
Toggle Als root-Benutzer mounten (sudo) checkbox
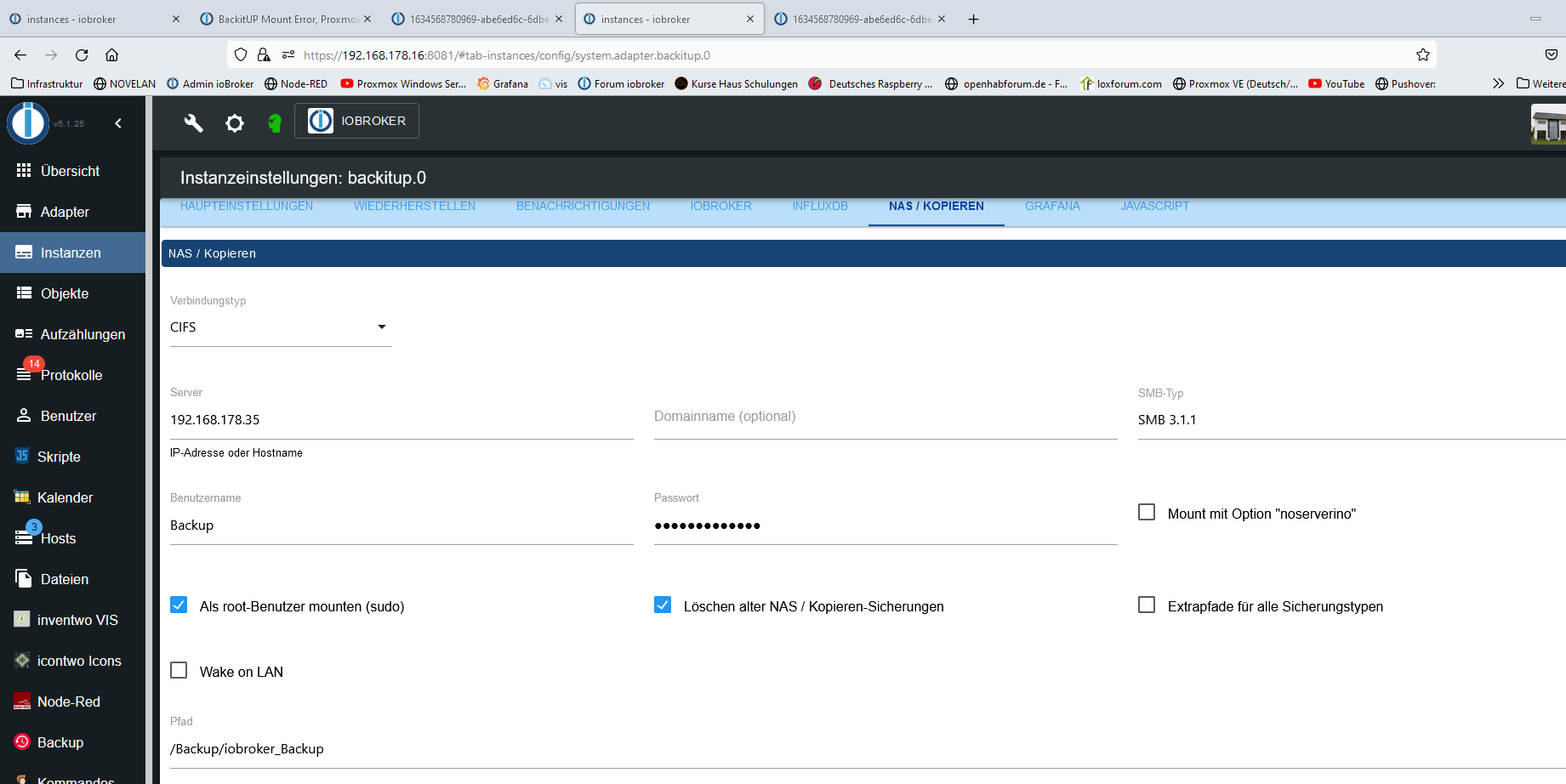click(x=179, y=605)
